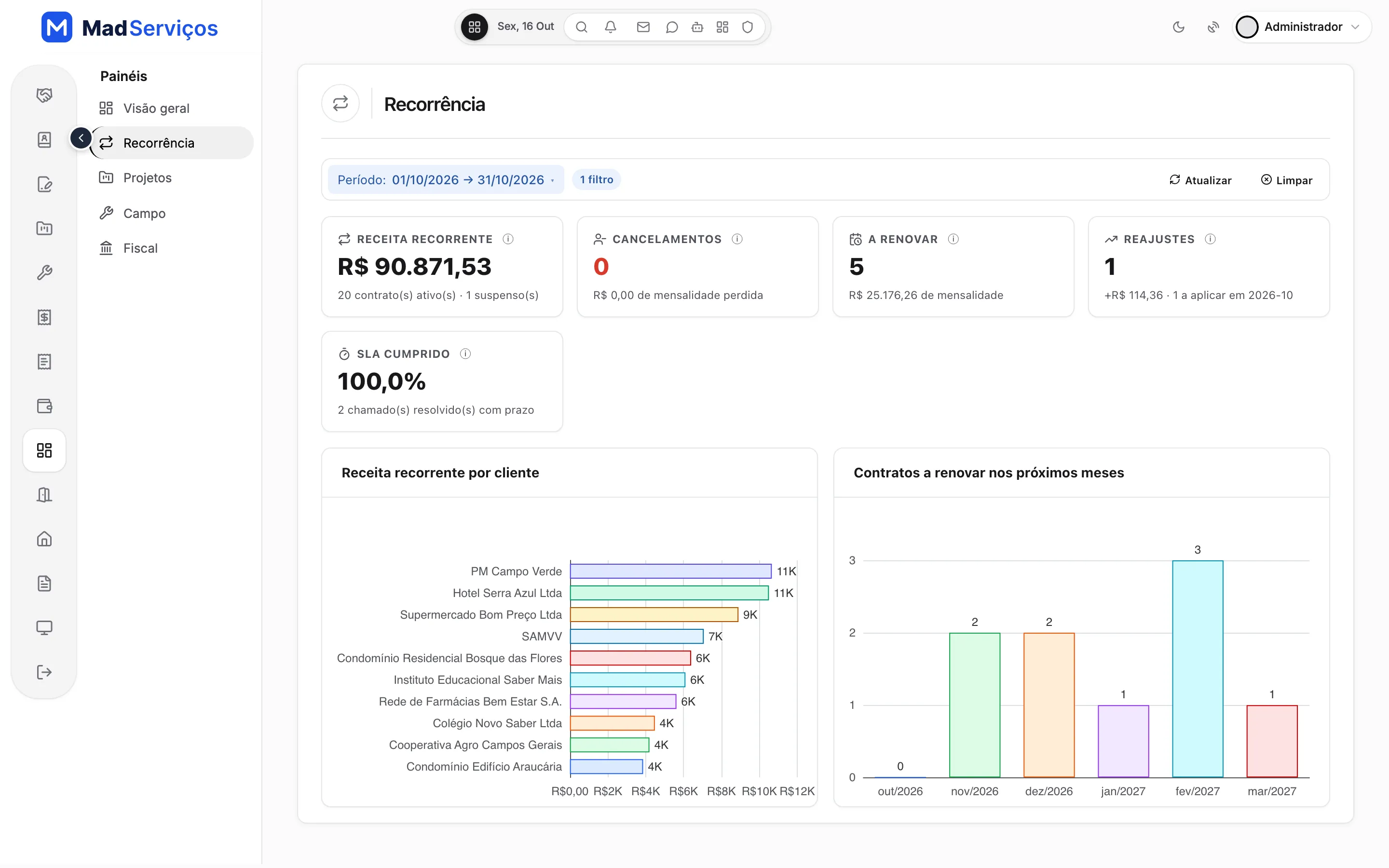Show info for Reajustes card
Image resolution: width=1389 pixels, height=868 pixels.
tap(1210, 239)
